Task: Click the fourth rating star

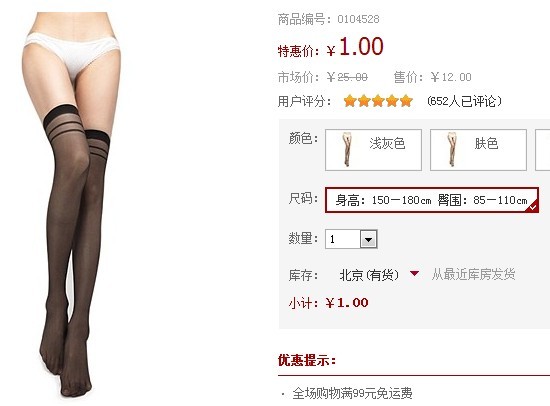Action: click(392, 101)
